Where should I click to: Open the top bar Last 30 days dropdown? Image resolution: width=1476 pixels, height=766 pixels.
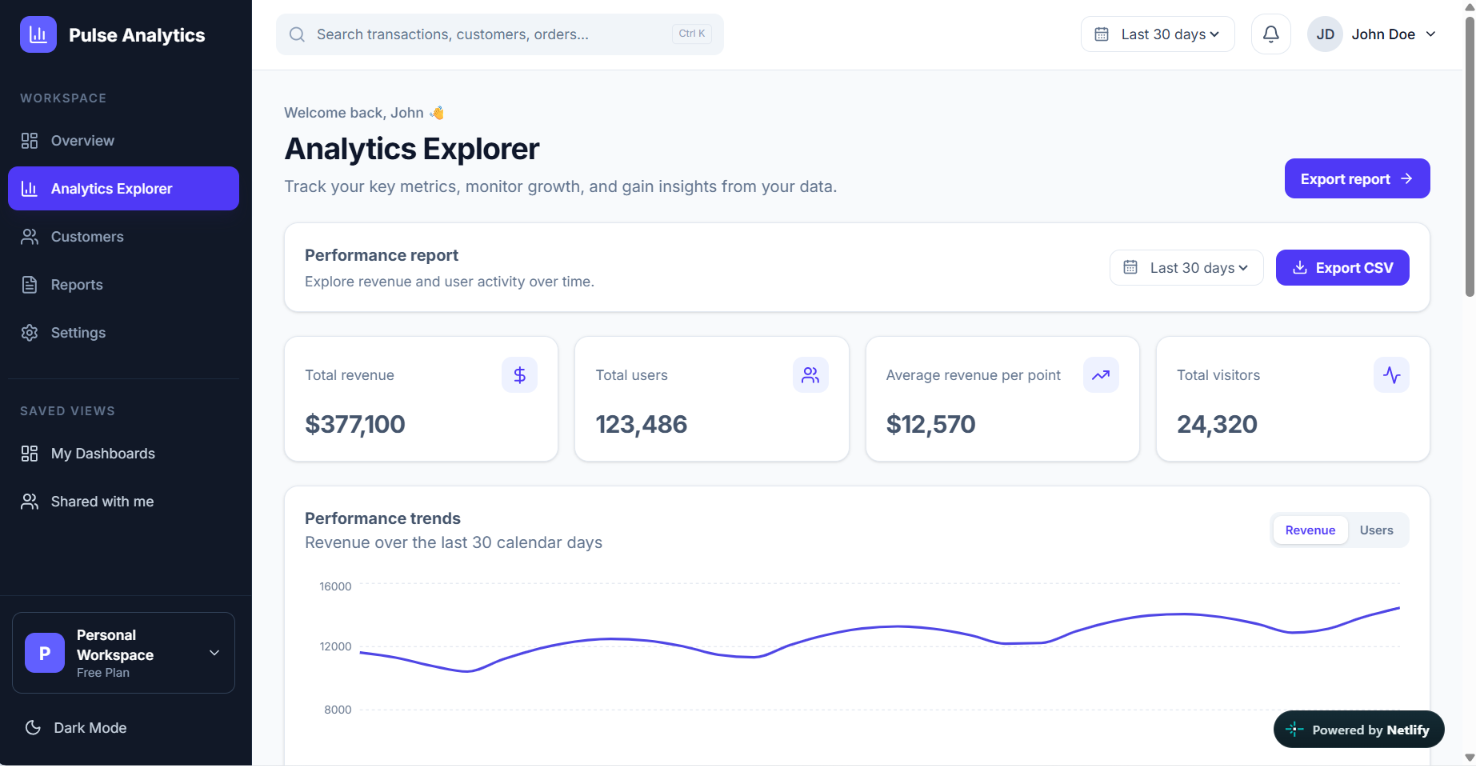(x=1158, y=34)
